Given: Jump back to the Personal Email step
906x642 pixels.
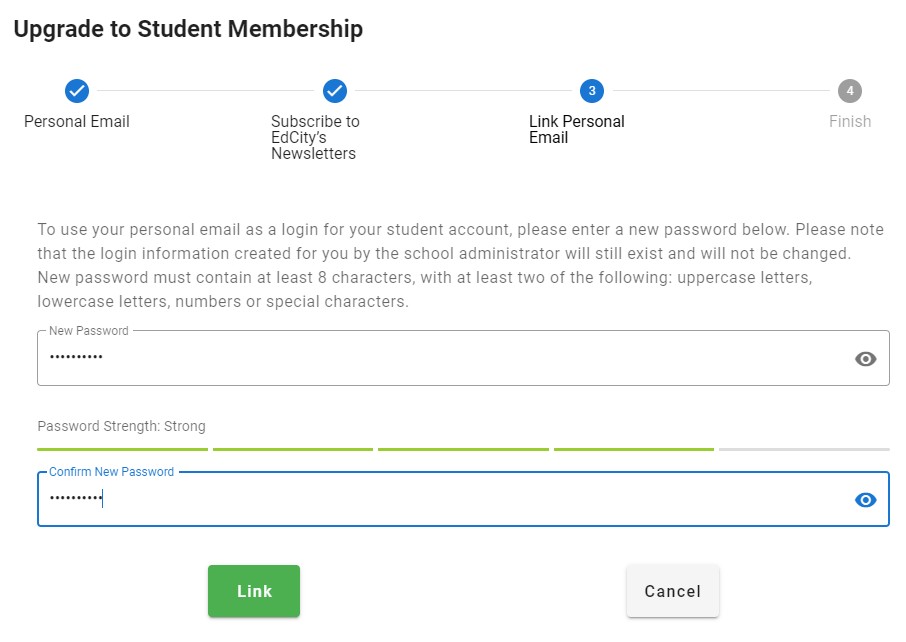Looking at the screenshot, I should point(76,121).
